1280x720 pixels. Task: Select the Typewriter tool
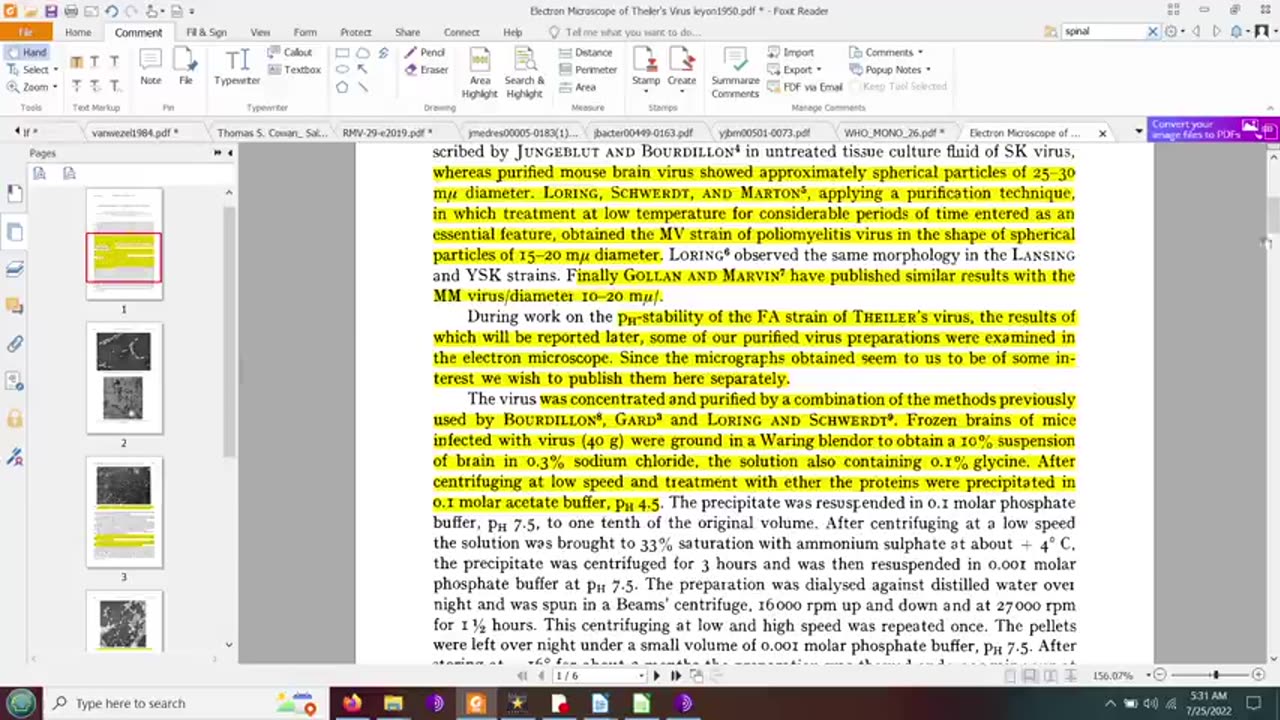click(x=237, y=68)
